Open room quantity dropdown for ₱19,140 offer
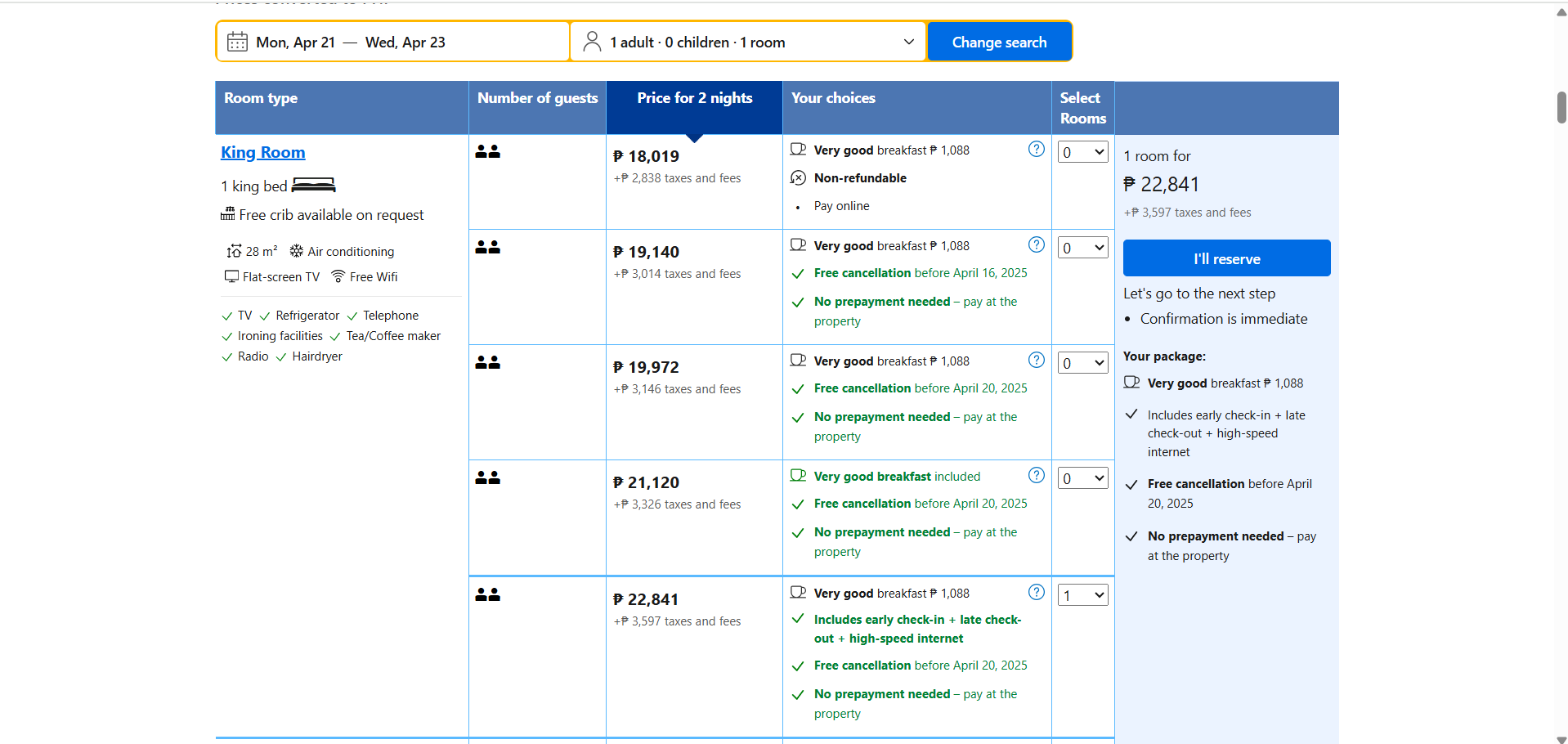 [x=1082, y=248]
